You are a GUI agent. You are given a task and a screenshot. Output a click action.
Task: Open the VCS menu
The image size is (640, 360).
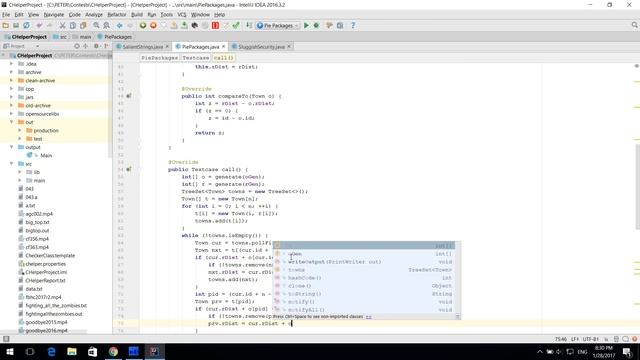pyautogui.click(x=182, y=15)
